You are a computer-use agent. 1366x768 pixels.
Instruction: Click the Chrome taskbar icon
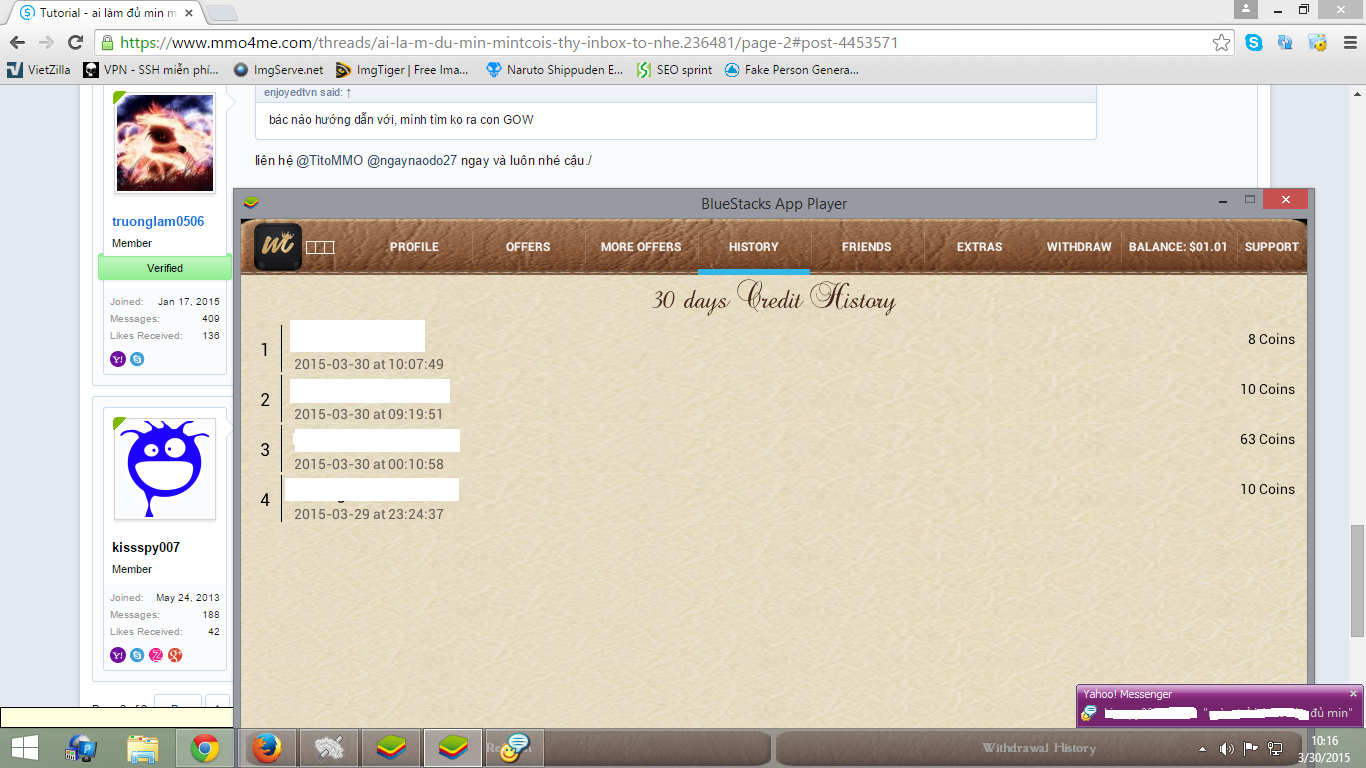pos(205,748)
